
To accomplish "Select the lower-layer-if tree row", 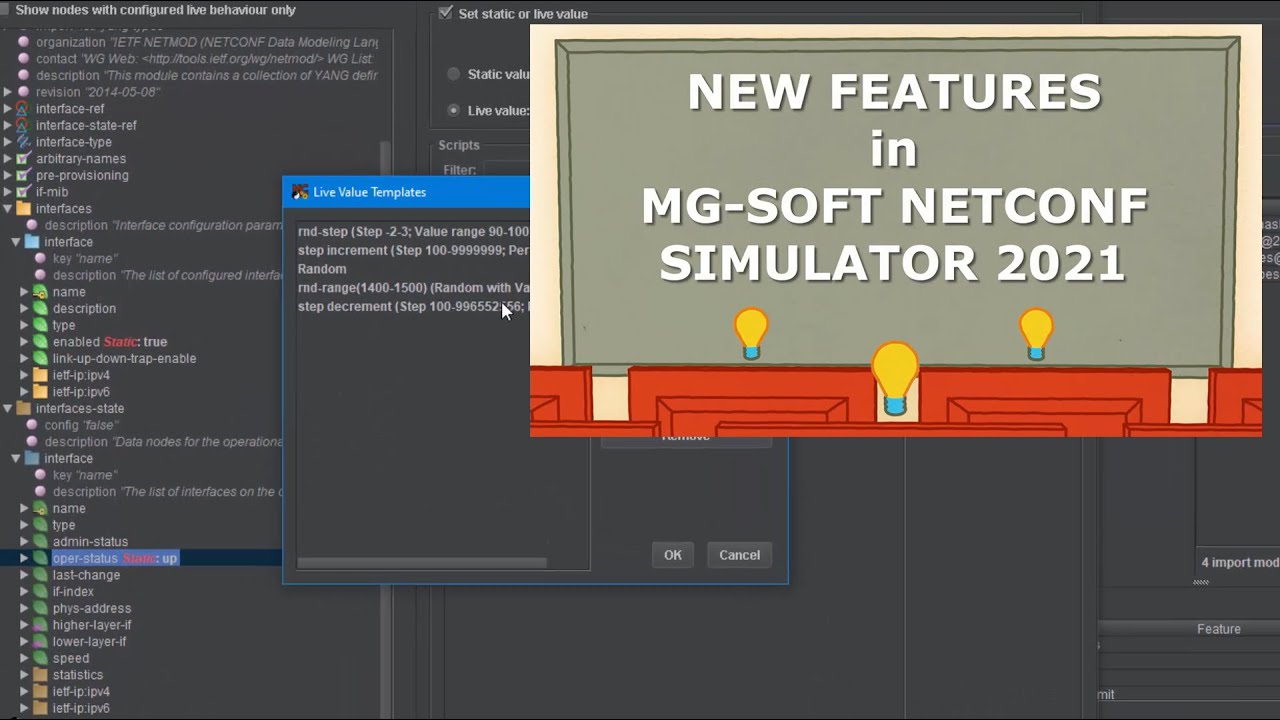I will [x=90, y=642].
